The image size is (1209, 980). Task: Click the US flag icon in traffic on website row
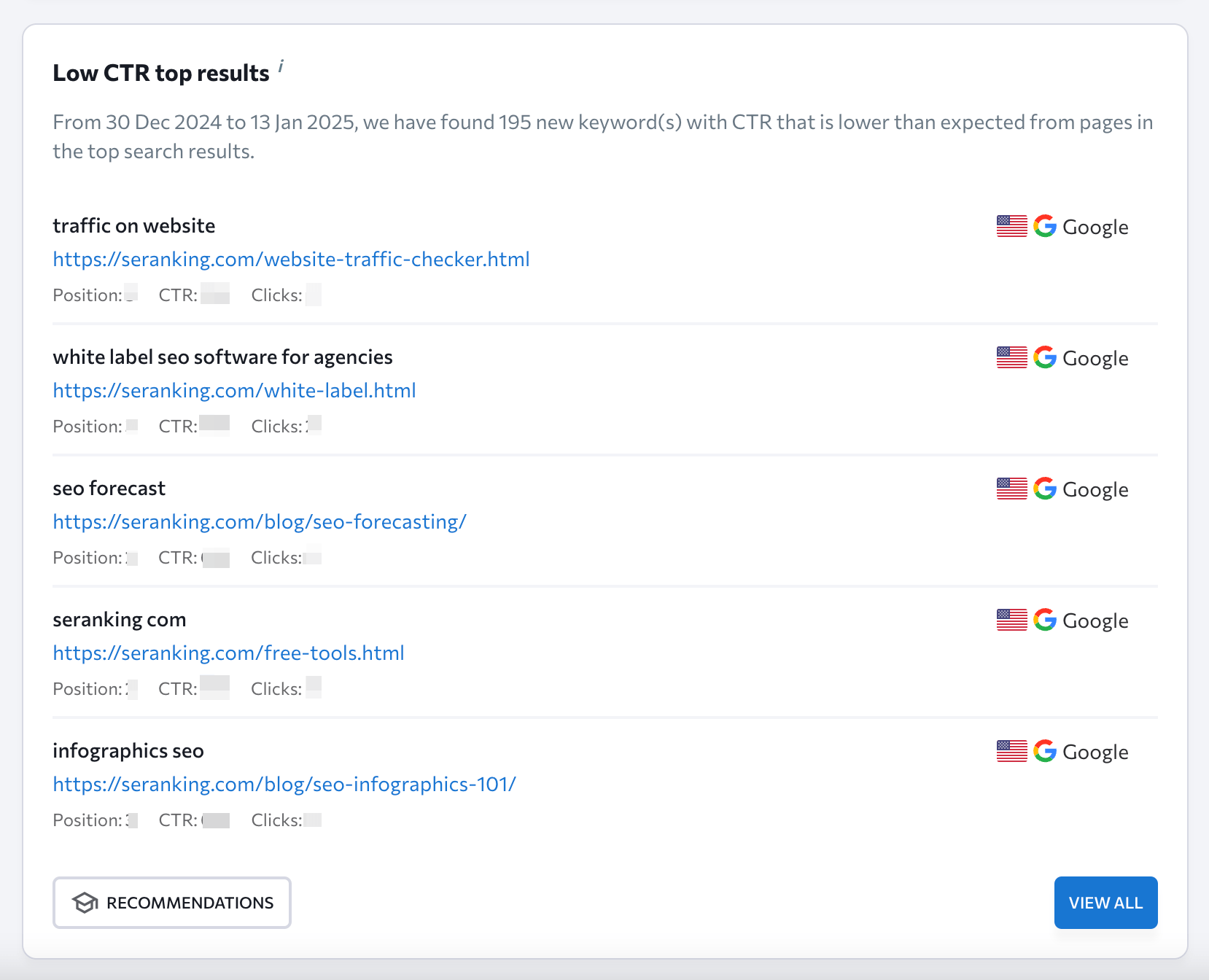(1012, 226)
